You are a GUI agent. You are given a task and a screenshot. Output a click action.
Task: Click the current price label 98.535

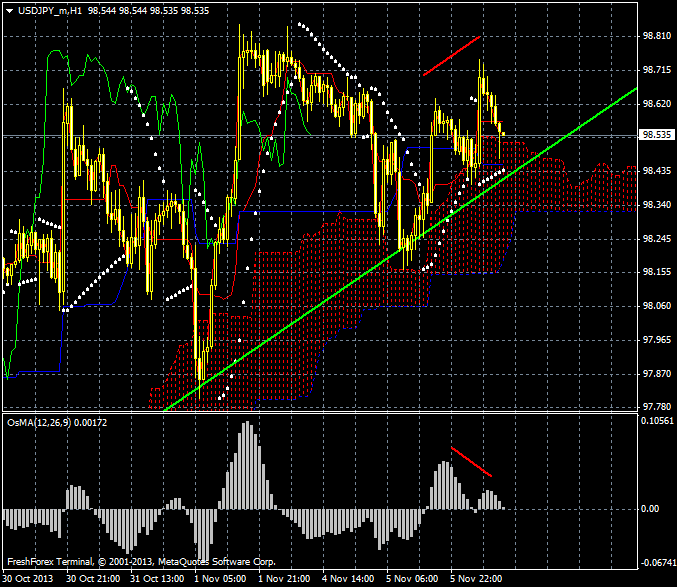coord(656,135)
